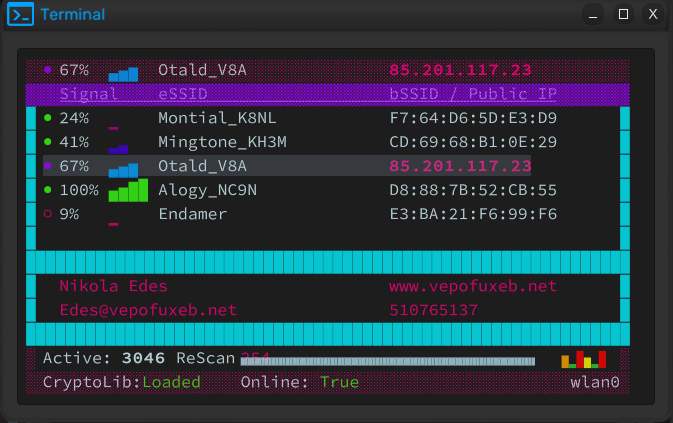The height and width of the screenshot is (423, 673).
Task: Click the green signal bars for Alogy_NC9N
Action: click(x=128, y=190)
